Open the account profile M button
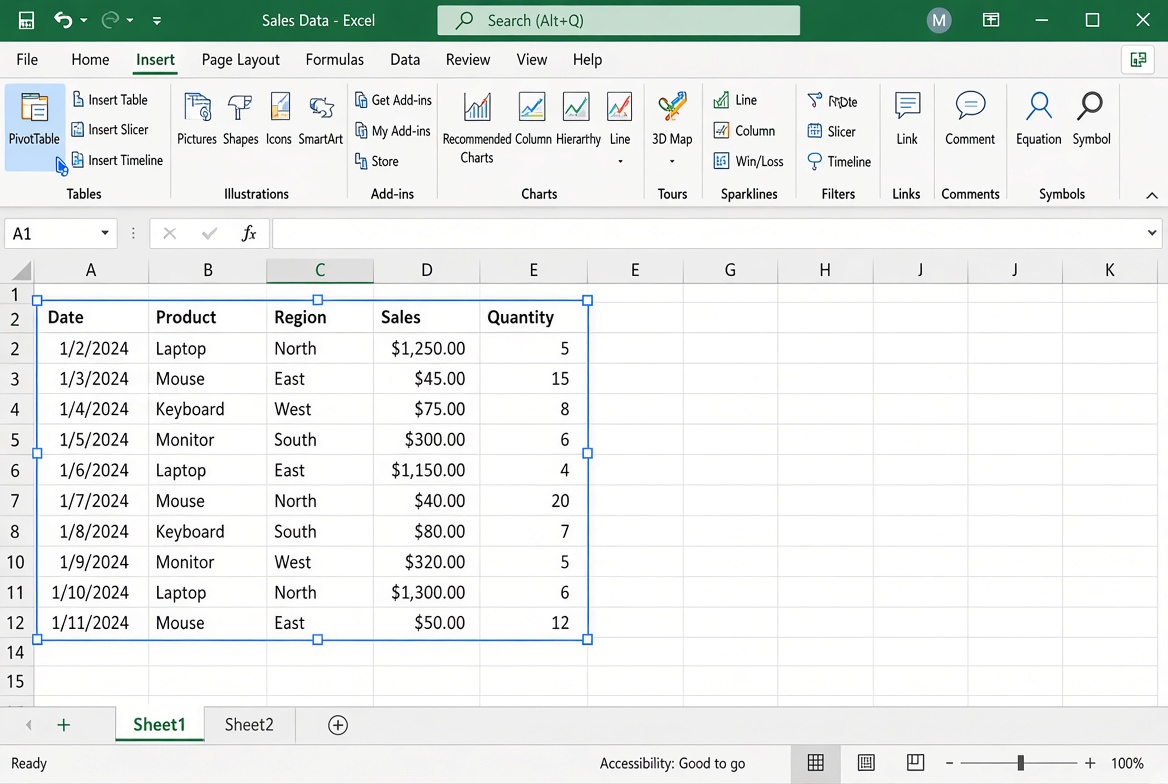Image resolution: width=1168 pixels, height=784 pixels. tap(939, 20)
